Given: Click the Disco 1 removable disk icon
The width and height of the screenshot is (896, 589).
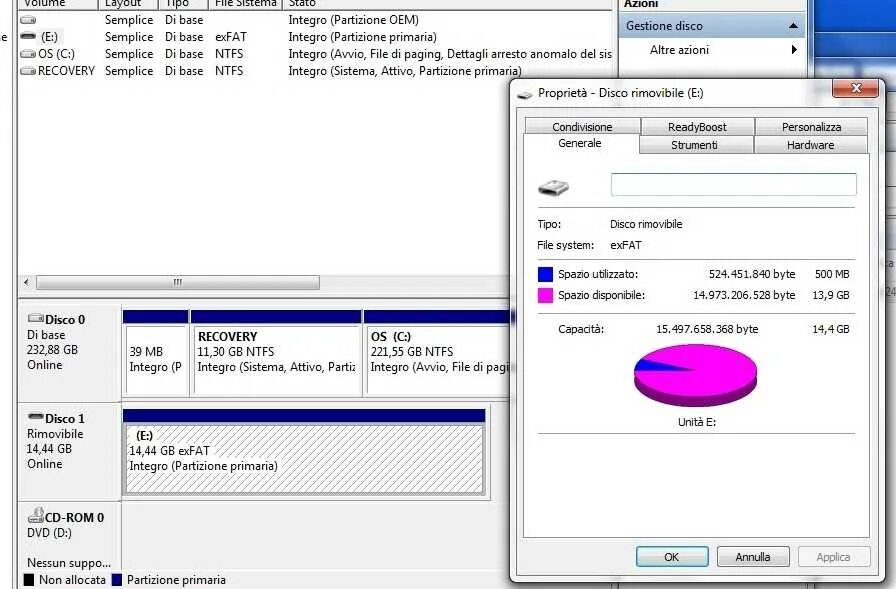Looking at the screenshot, I should [x=35, y=417].
